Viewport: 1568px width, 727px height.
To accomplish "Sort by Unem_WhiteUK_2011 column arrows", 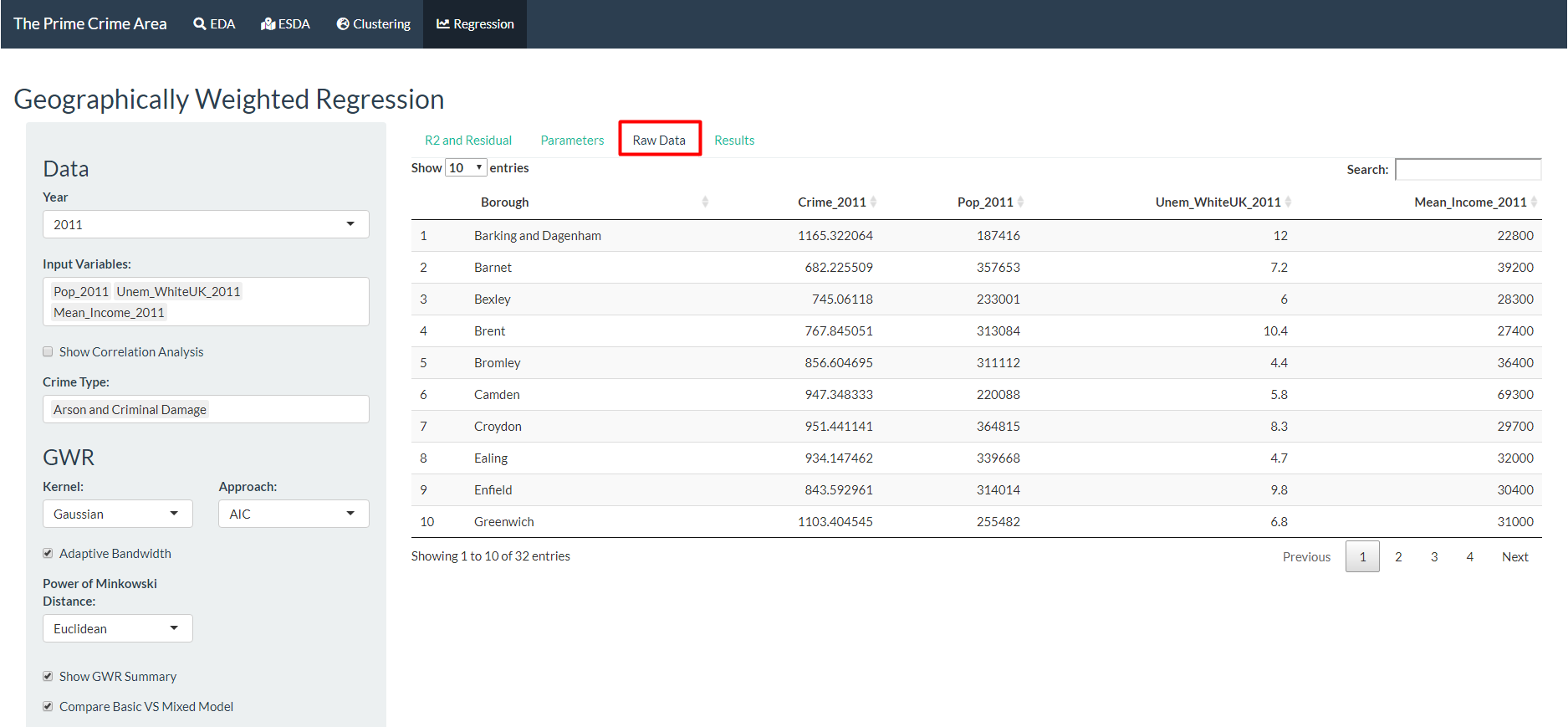I will click(x=1288, y=202).
